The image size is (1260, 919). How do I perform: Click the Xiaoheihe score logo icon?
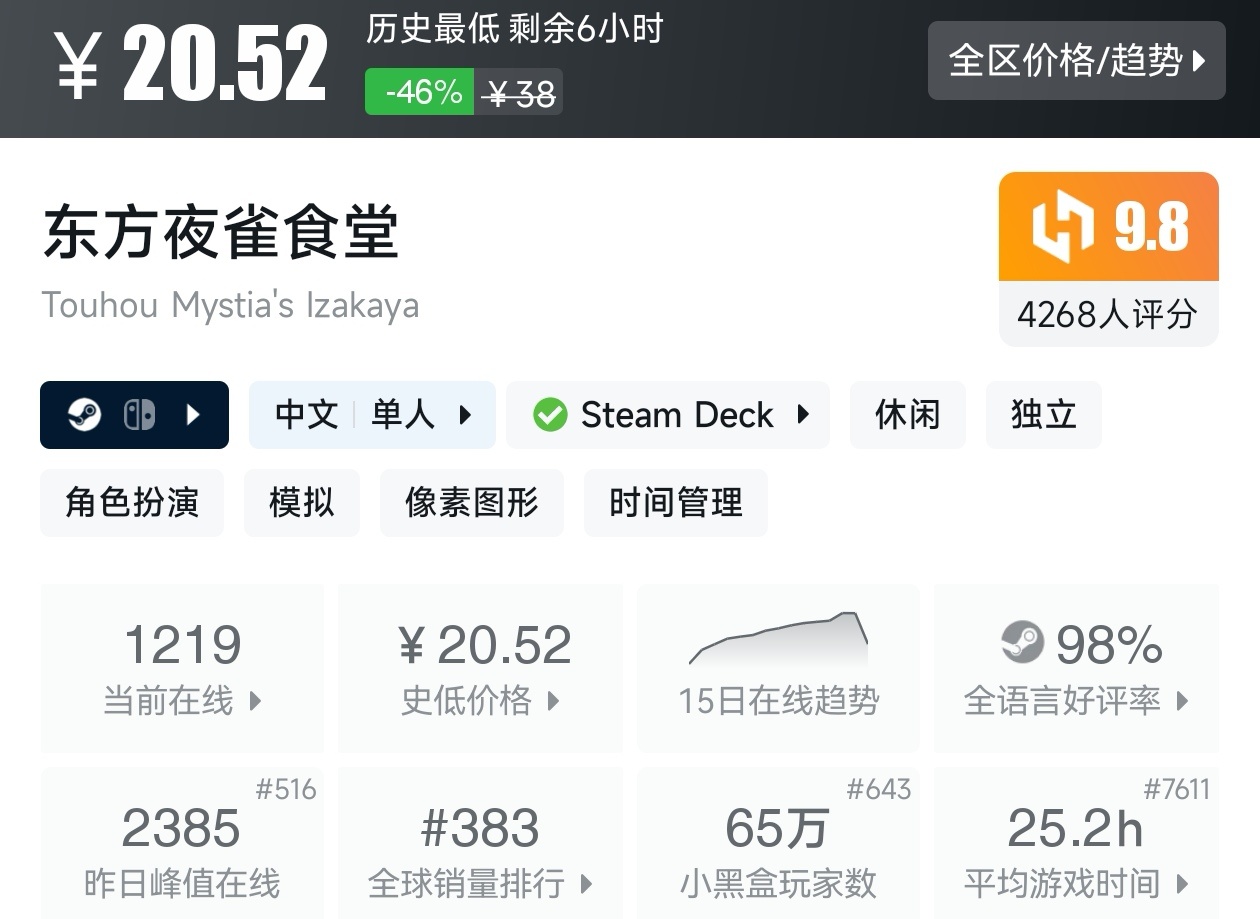coord(1063,227)
